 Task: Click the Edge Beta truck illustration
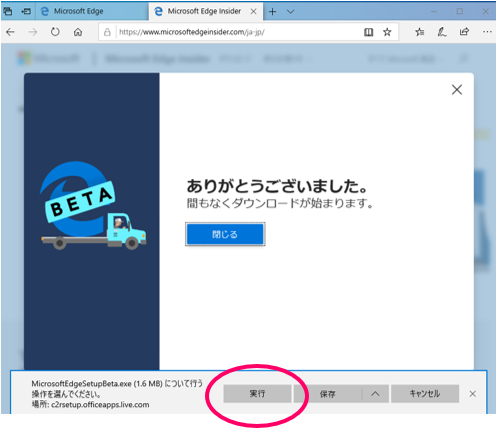click(93, 205)
